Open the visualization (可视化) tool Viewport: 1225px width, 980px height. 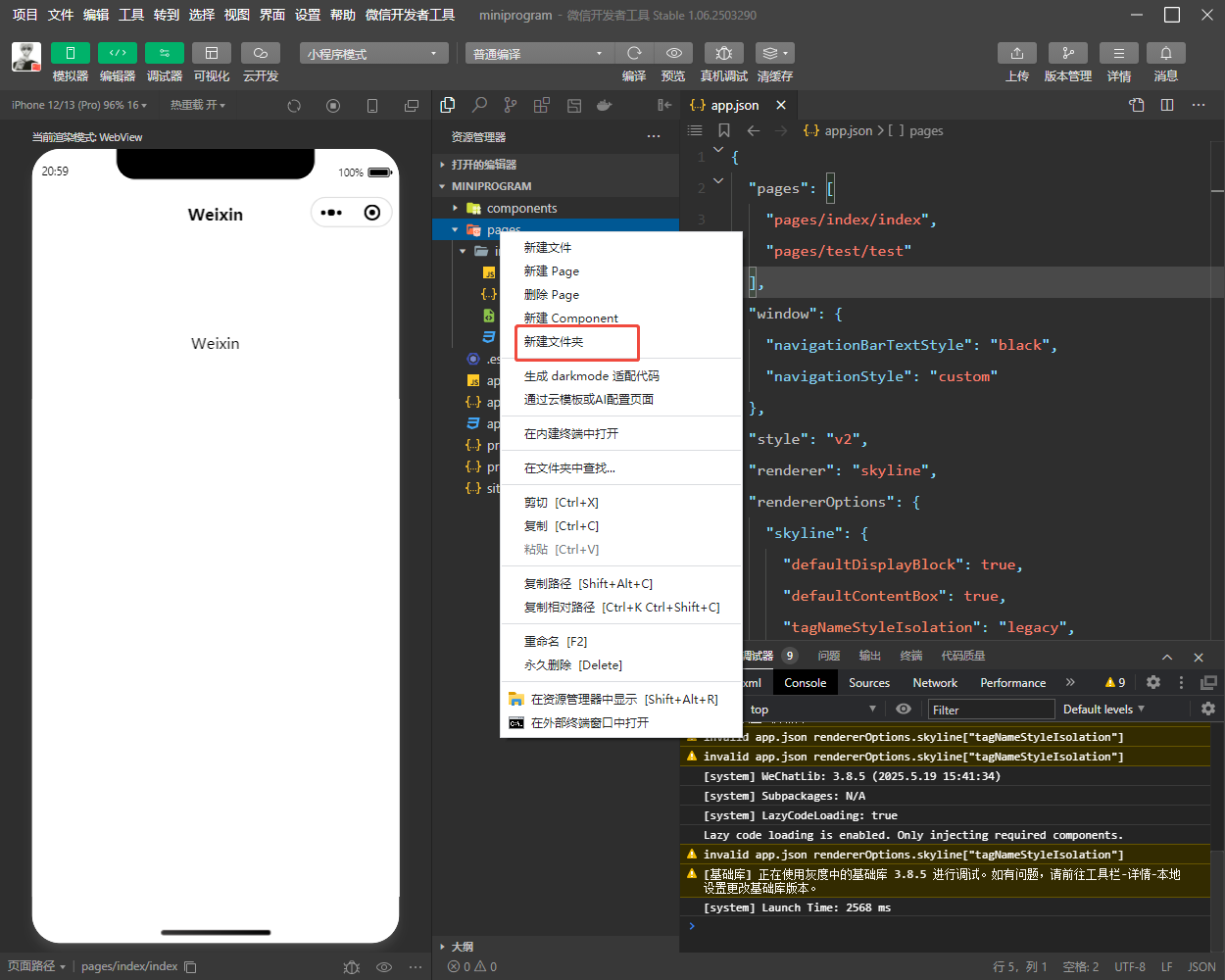211,53
